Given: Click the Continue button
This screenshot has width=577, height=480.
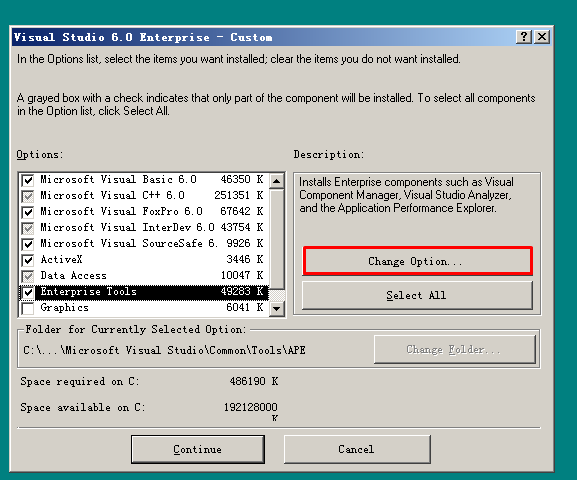Looking at the screenshot, I should [198, 449].
